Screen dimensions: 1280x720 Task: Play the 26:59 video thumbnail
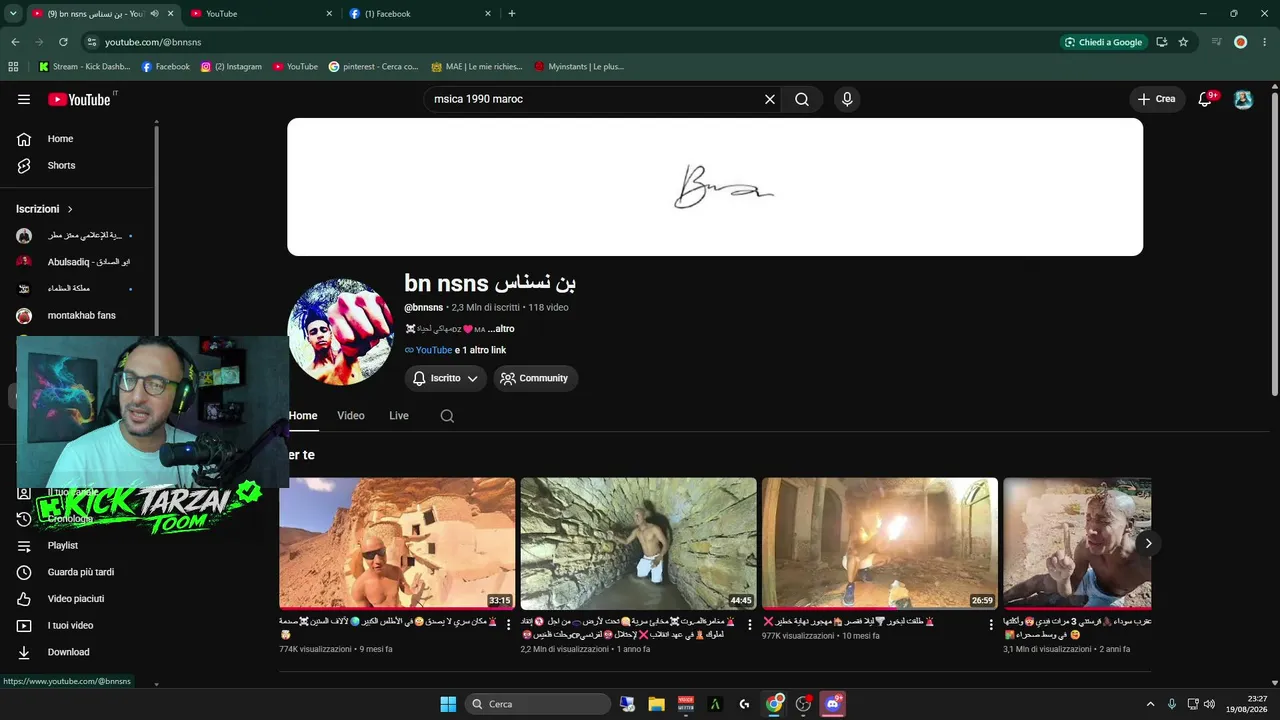point(880,543)
